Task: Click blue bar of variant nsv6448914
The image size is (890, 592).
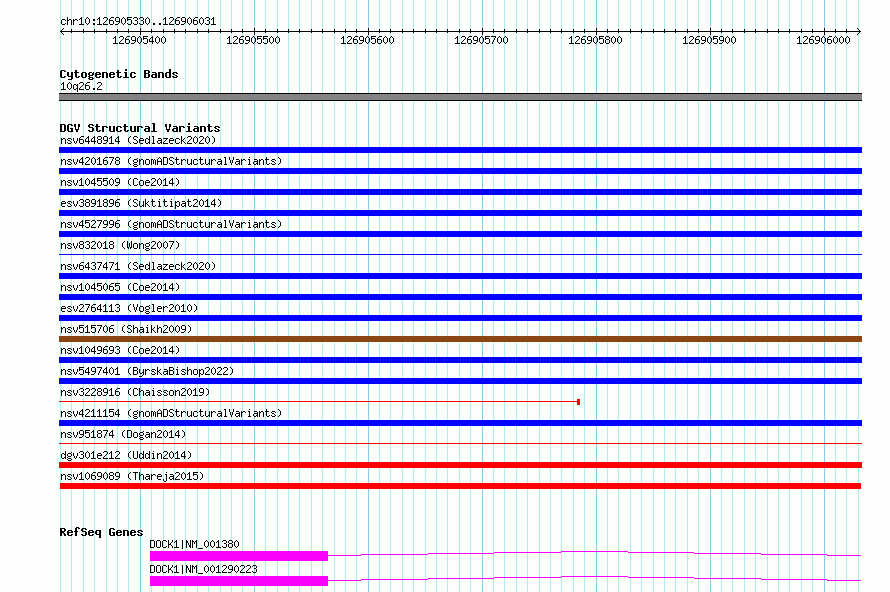Action: [x=460, y=150]
